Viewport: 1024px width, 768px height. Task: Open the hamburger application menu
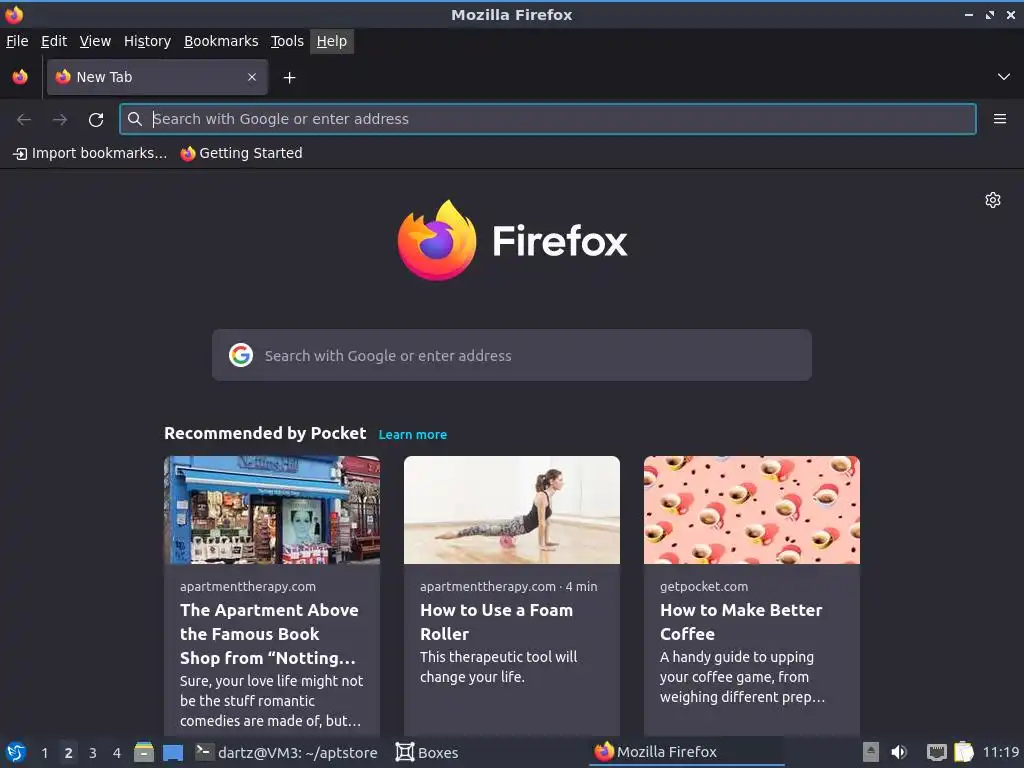click(1000, 119)
